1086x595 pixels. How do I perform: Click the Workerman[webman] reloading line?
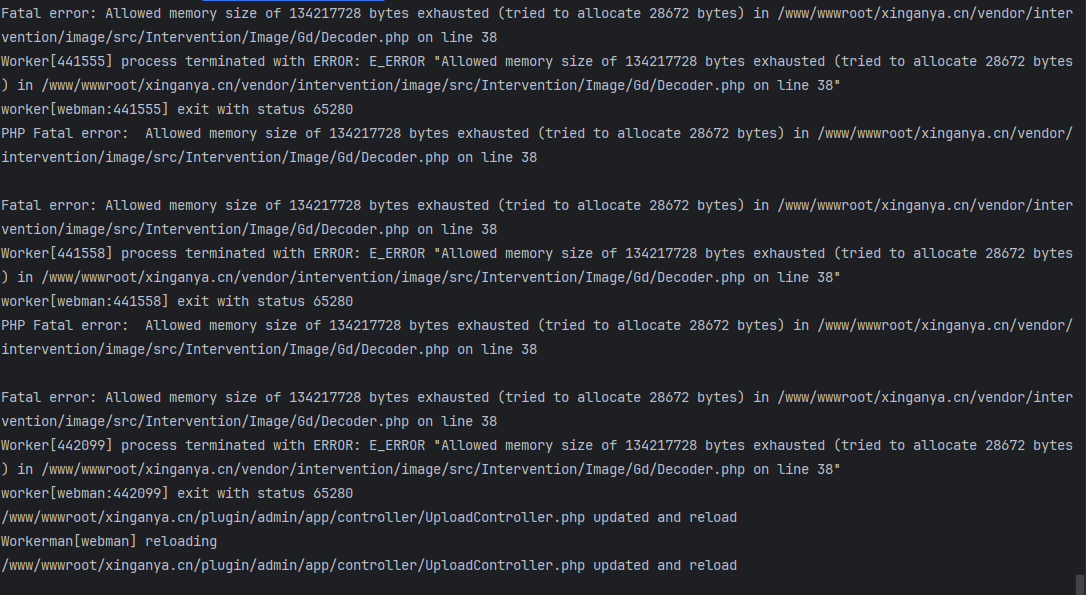pos(109,542)
